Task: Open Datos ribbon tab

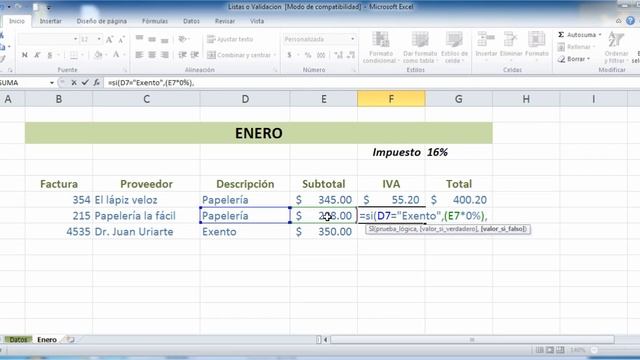Action: [191, 21]
